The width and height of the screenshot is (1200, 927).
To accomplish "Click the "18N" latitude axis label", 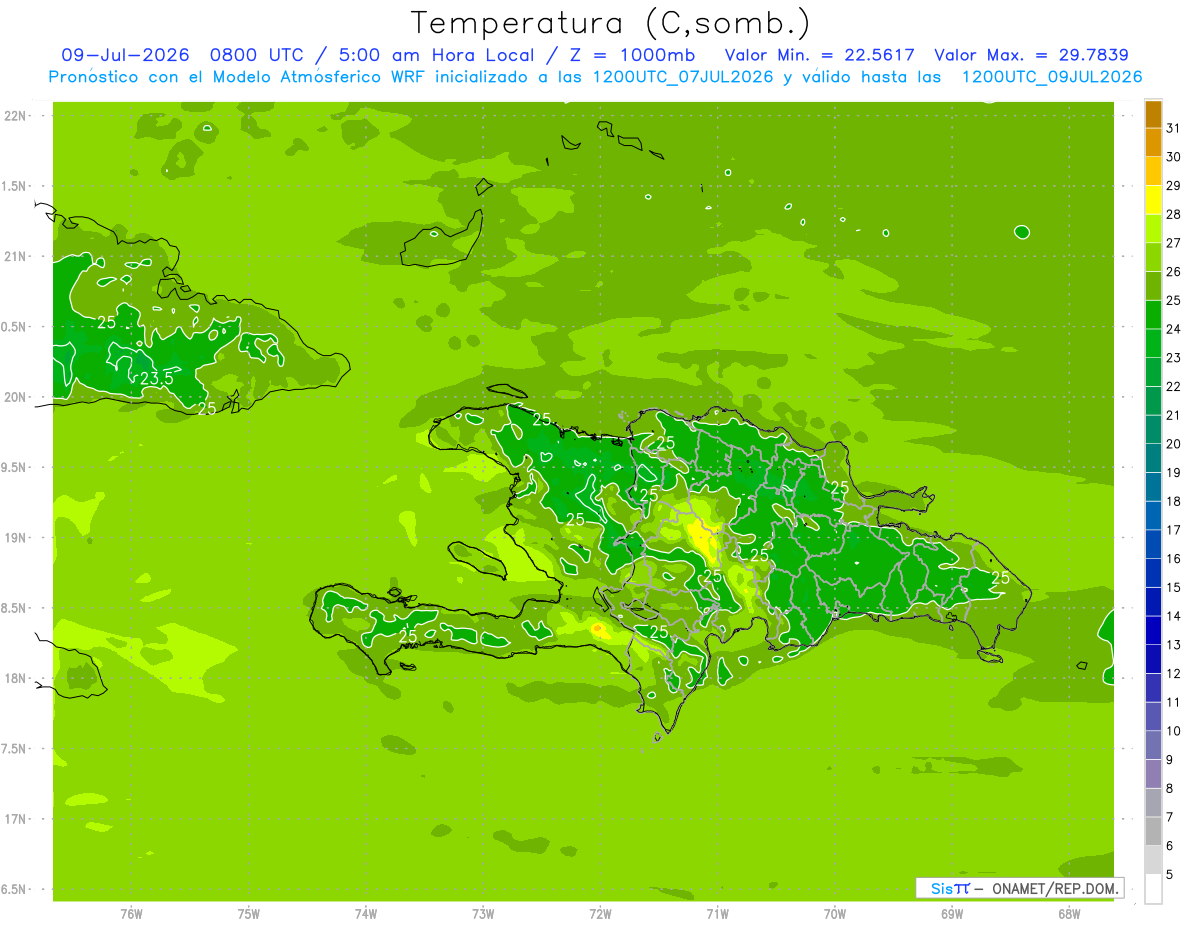I will point(15,679).
